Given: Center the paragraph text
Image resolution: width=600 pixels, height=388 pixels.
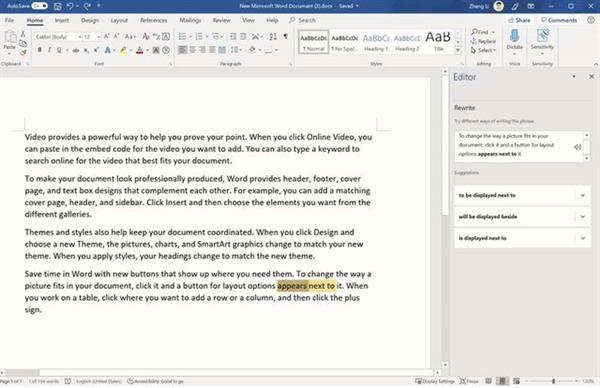Looking at the screenshot, I should (x=192, y=50).
